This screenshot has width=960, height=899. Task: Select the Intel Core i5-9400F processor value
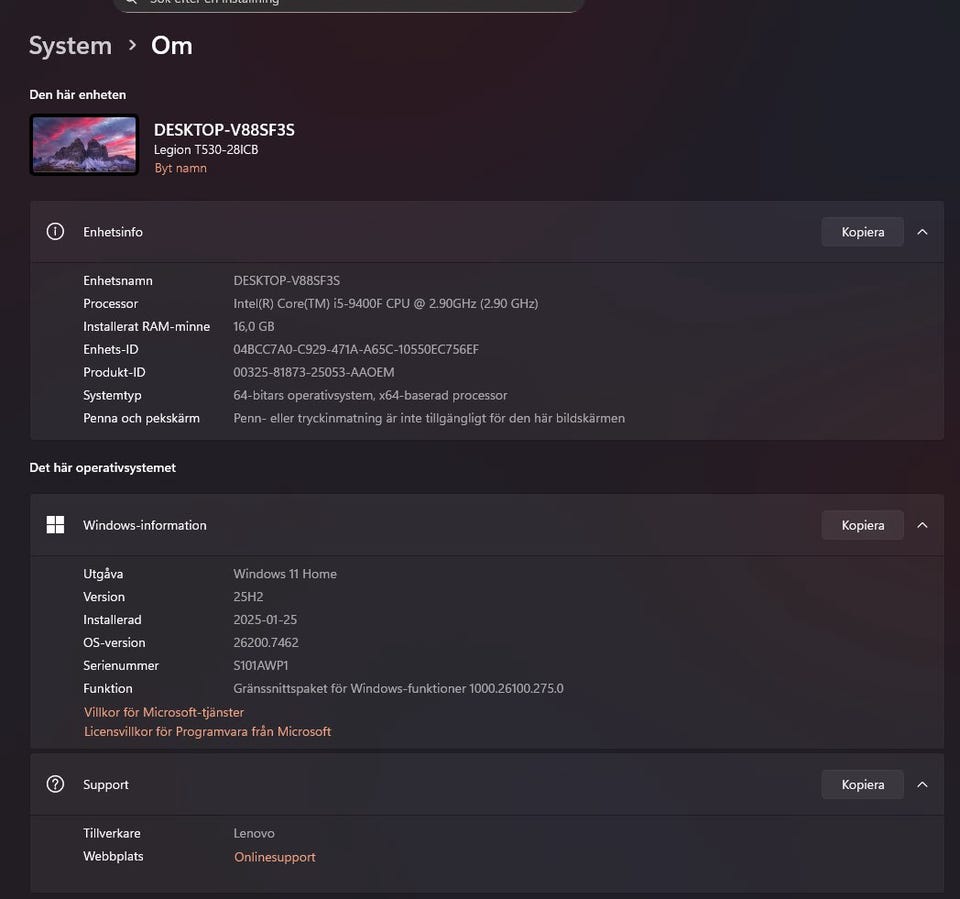(x=386, y=303)
